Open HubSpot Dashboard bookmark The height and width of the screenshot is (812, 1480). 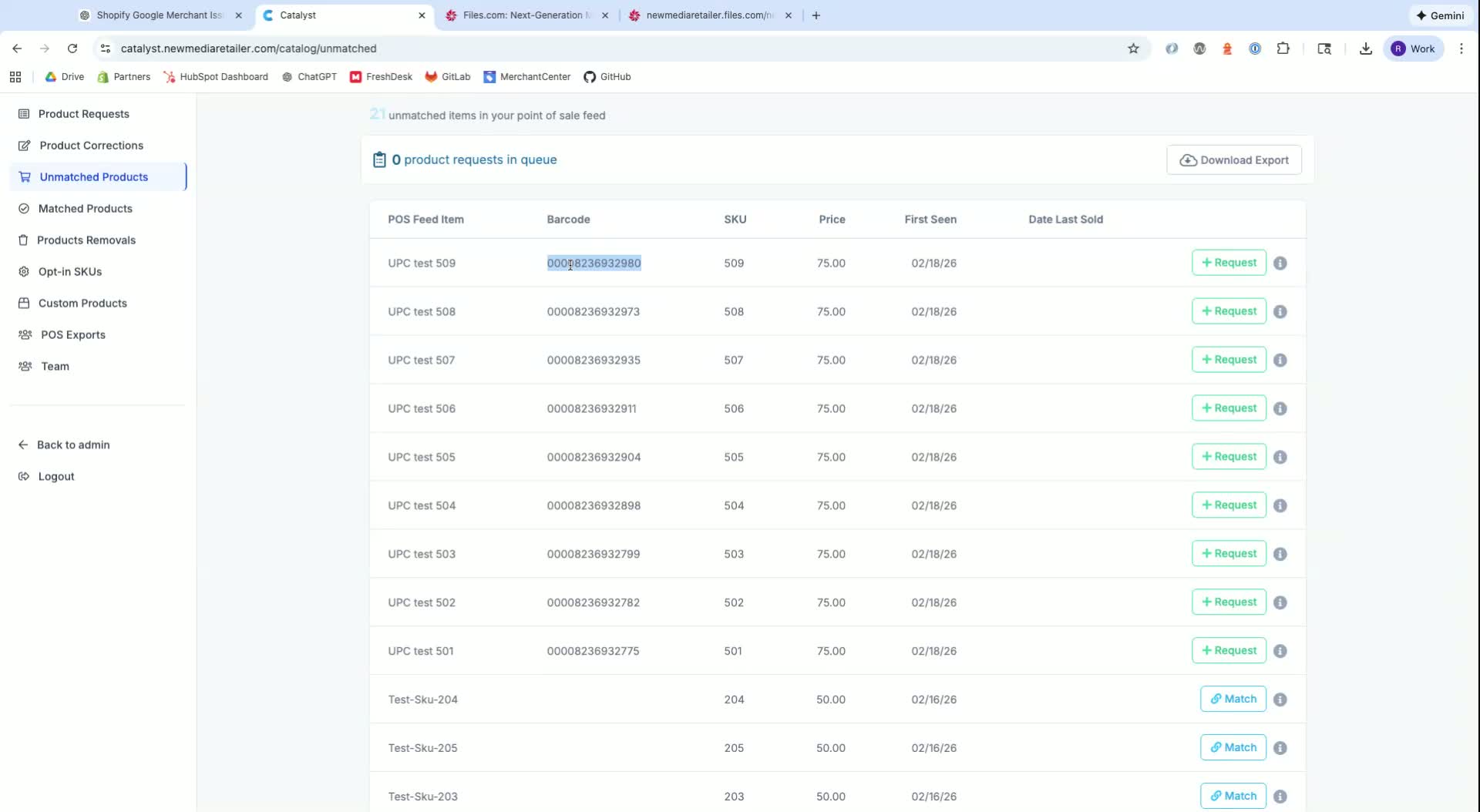pyautogui.click(x=216, y=77)
